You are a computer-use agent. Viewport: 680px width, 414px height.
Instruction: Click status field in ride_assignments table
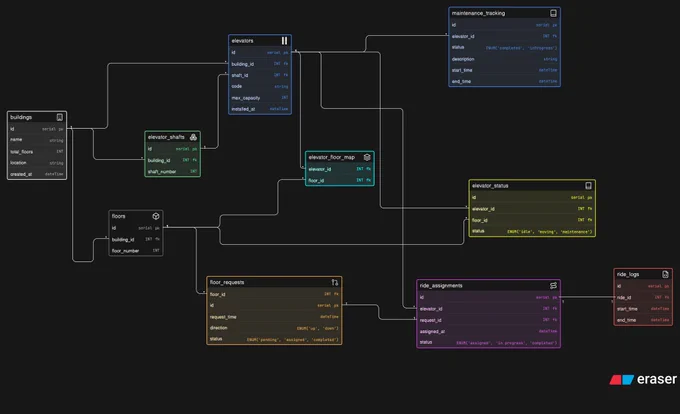click(x=488, y=342)
